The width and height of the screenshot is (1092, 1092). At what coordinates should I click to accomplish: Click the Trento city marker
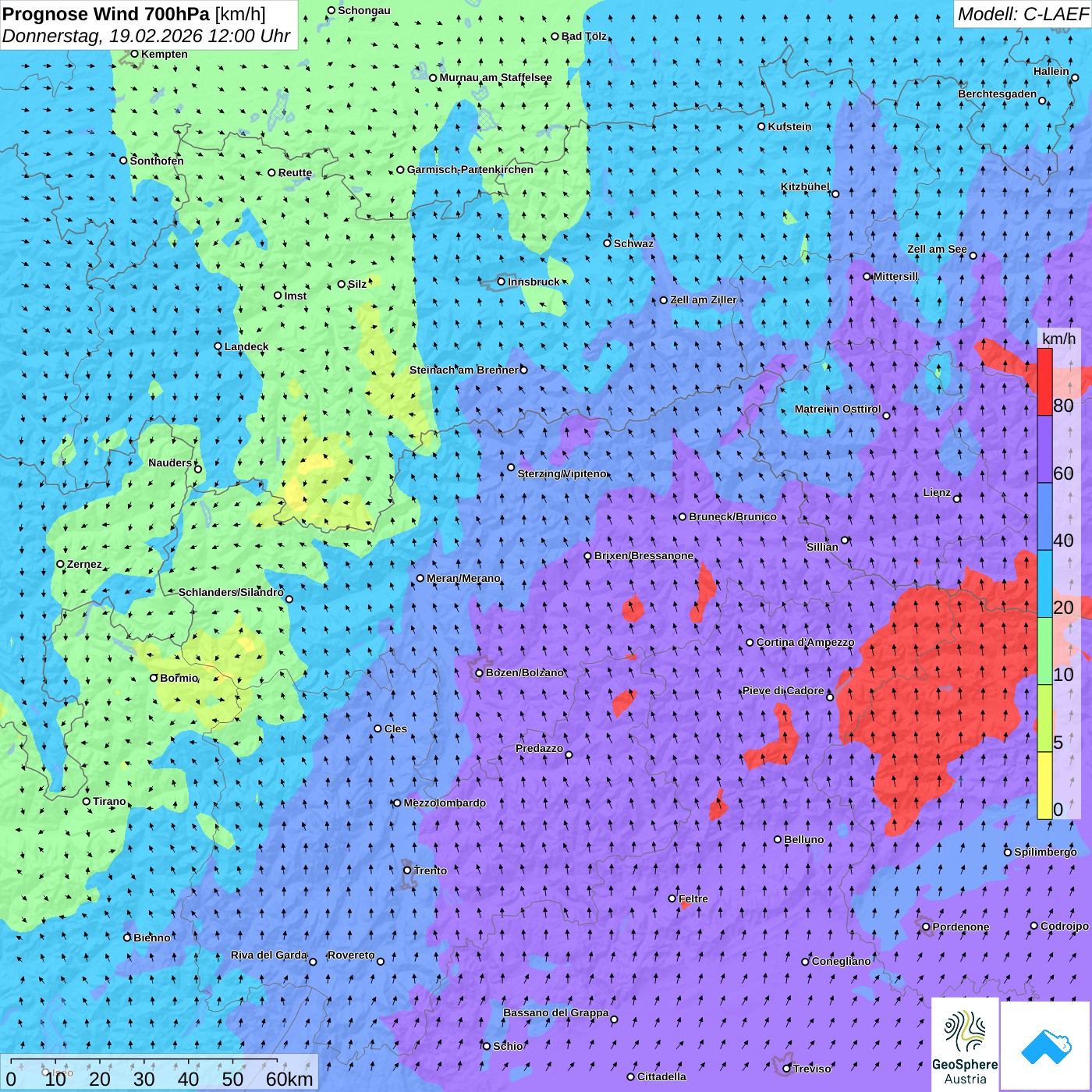click(407, 870)
